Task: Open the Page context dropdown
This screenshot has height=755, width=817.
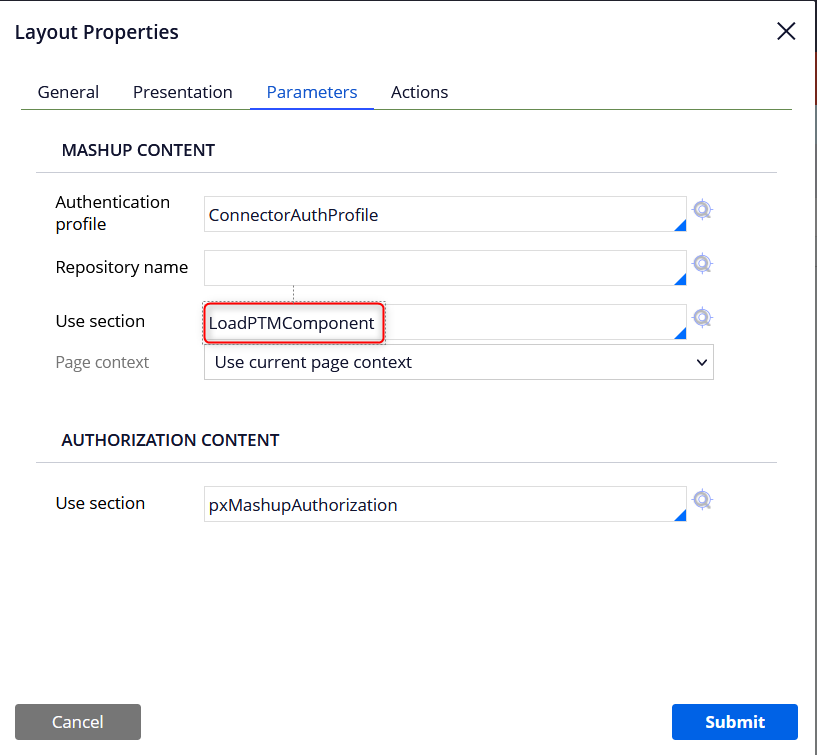Action: (x=459, y=362)
